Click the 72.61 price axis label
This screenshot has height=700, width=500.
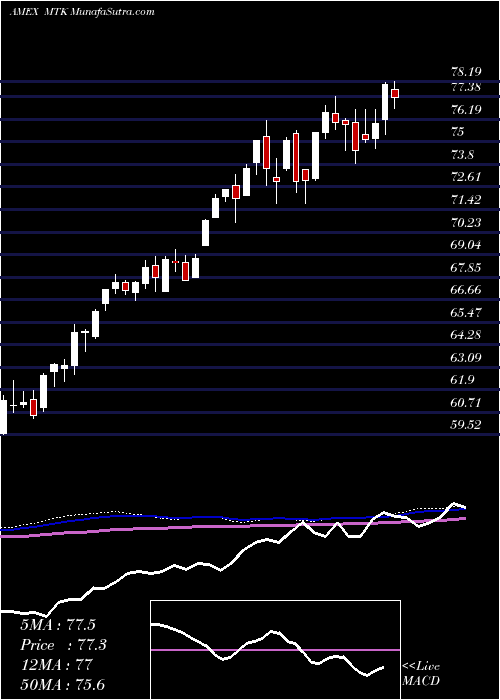click(x=467, y=177)
